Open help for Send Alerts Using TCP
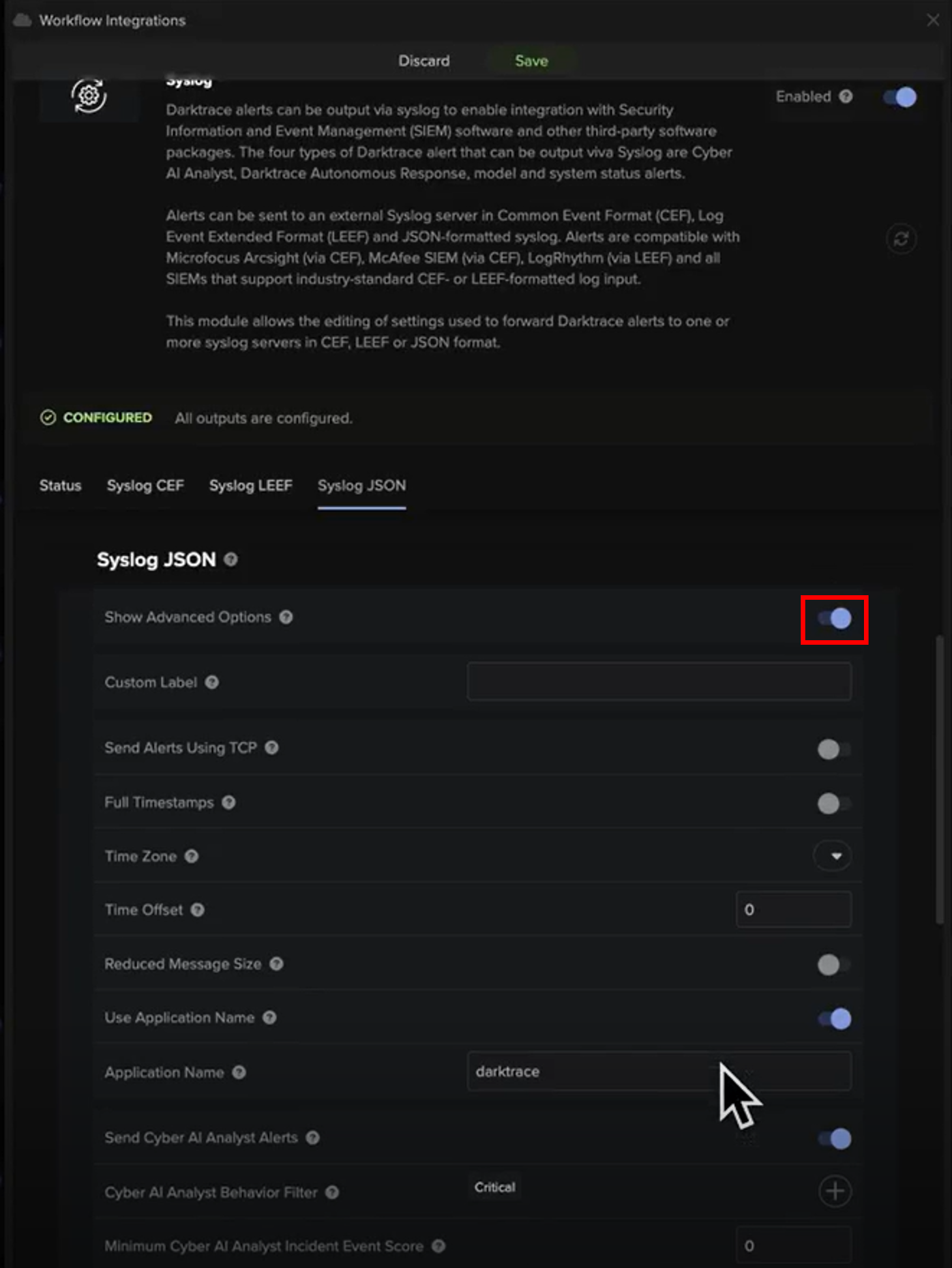This screenshot has width=952, height=1268. pyautogui.click(x=272, y=748)
